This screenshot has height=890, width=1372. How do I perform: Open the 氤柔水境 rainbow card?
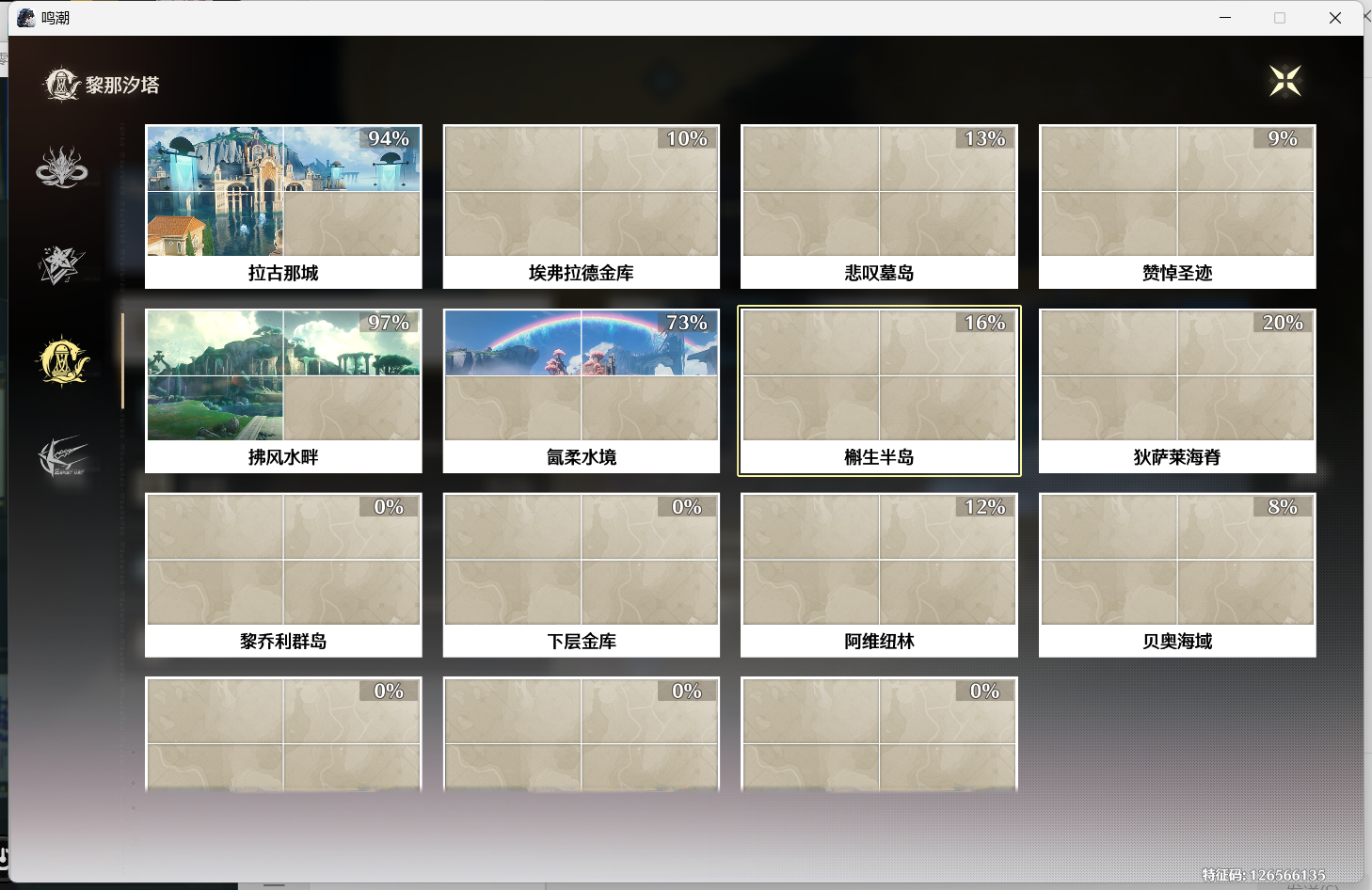pyautogui.click(x=581, y=390)
